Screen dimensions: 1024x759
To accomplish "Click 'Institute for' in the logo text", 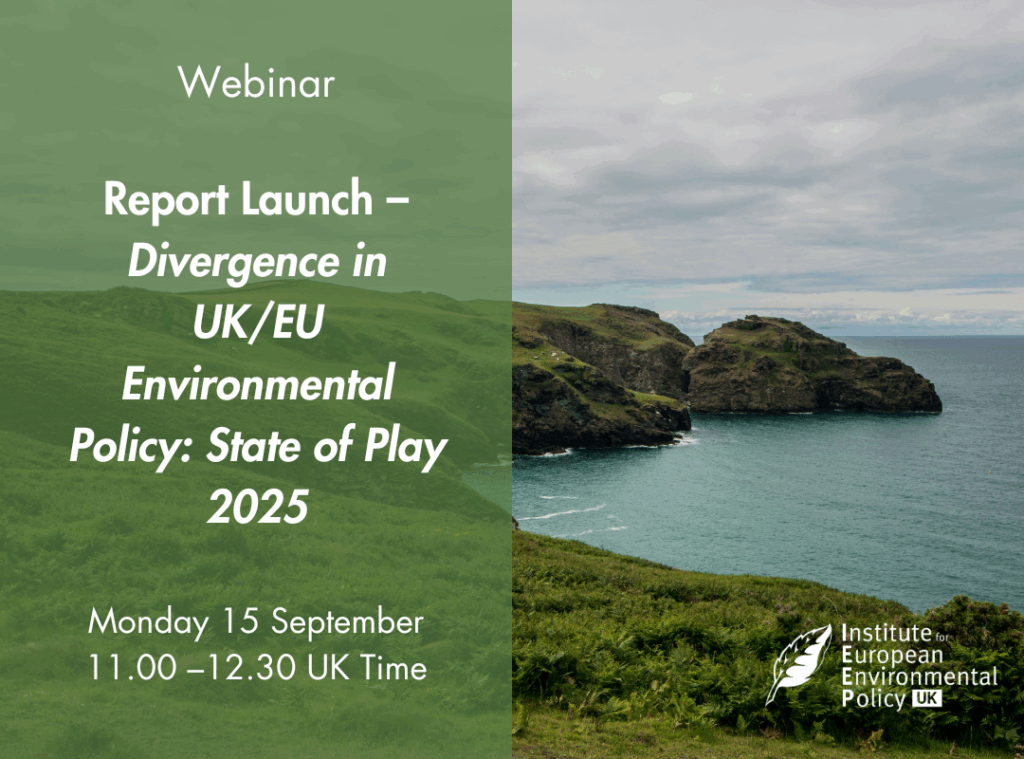I will tap(887, 634).
